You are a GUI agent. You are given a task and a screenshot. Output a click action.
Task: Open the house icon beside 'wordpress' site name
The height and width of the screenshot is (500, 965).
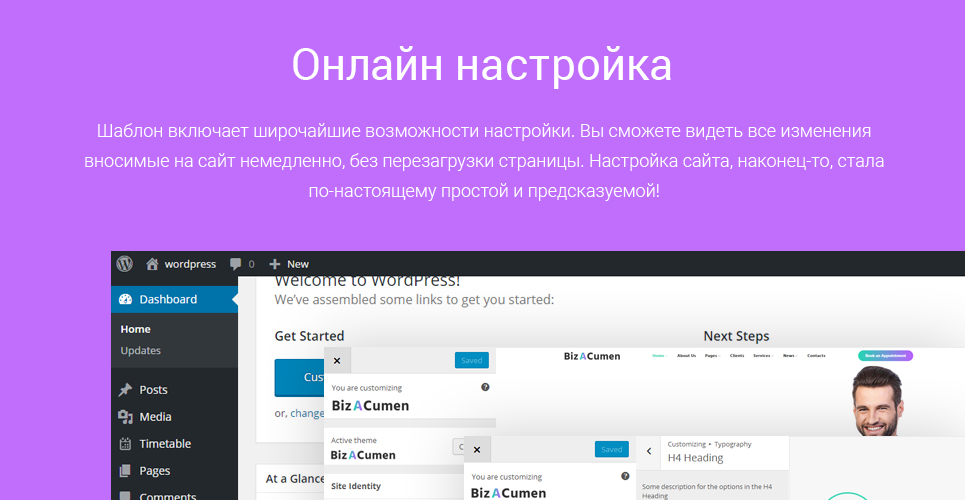152,264
